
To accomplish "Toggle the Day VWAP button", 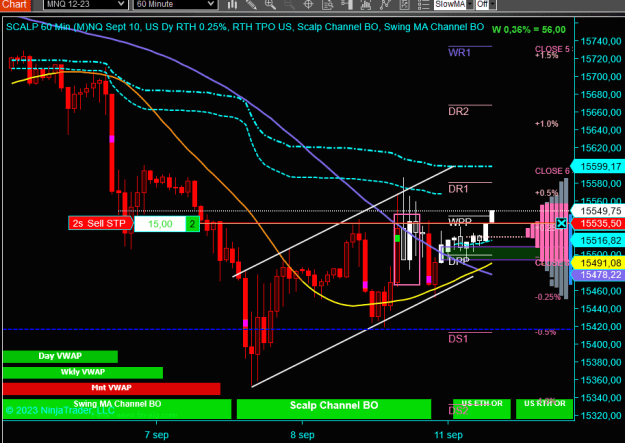I will tap(60, 356).
